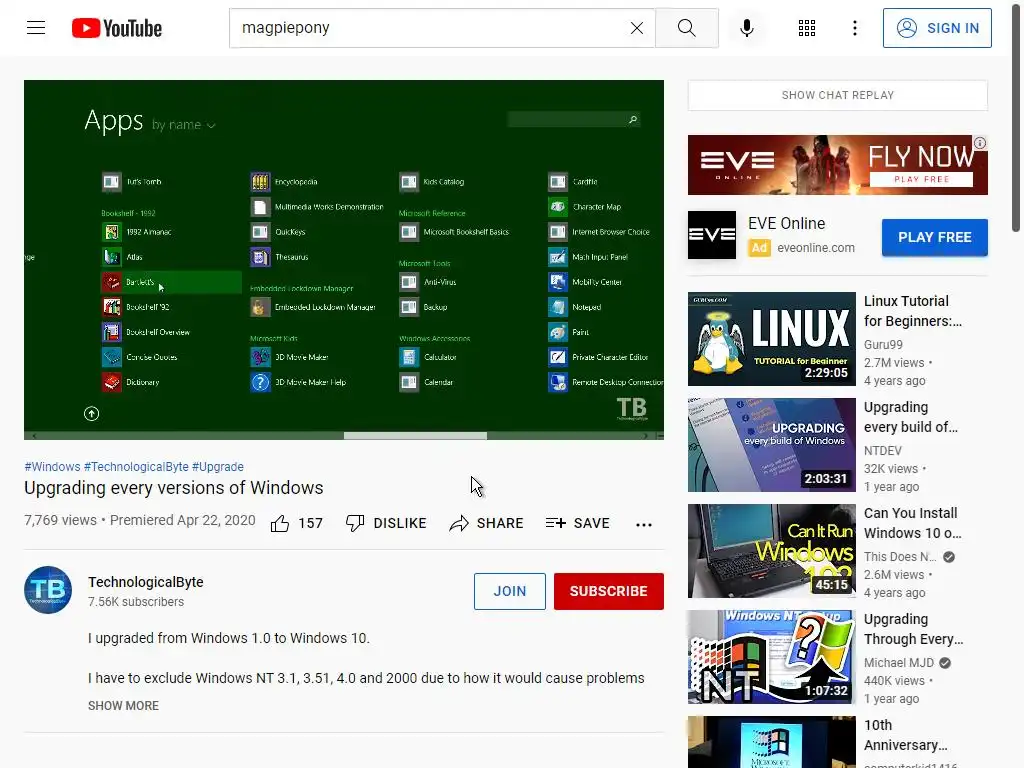Click the Dictionary icon in video
This screenshot has width=1024, height=768.
[112, 382]
